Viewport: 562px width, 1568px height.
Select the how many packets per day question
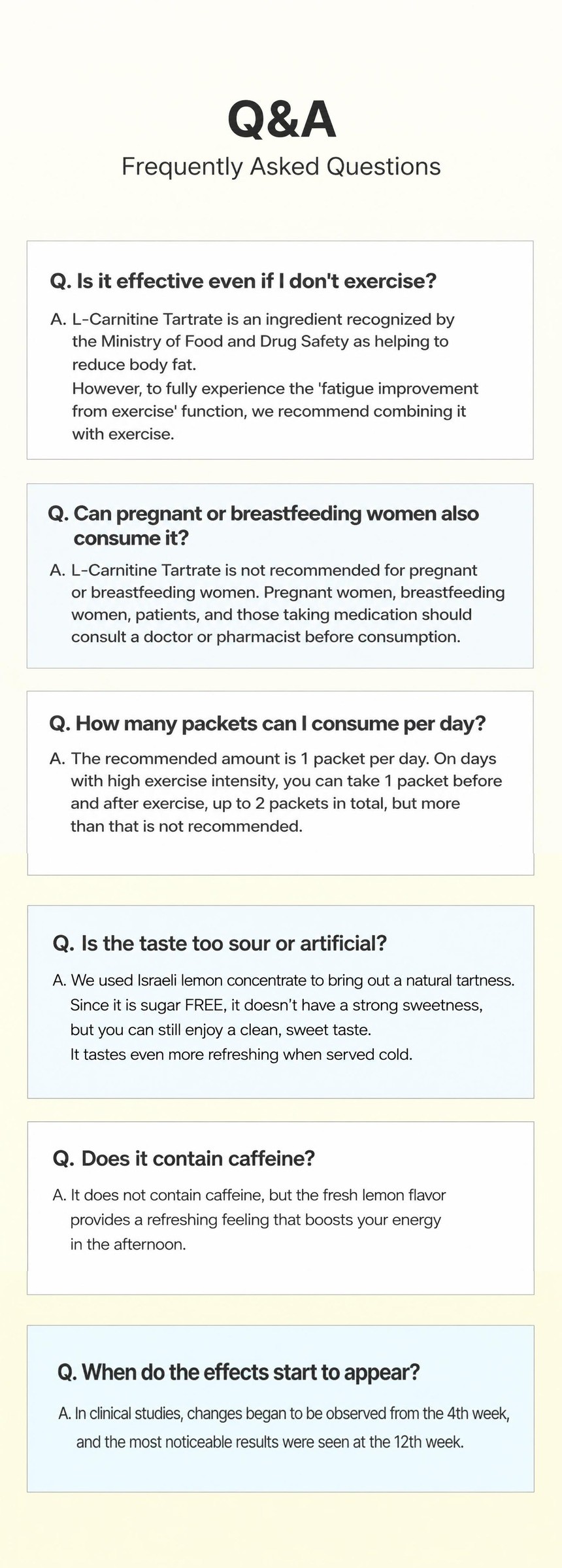(x=268, y=723)
